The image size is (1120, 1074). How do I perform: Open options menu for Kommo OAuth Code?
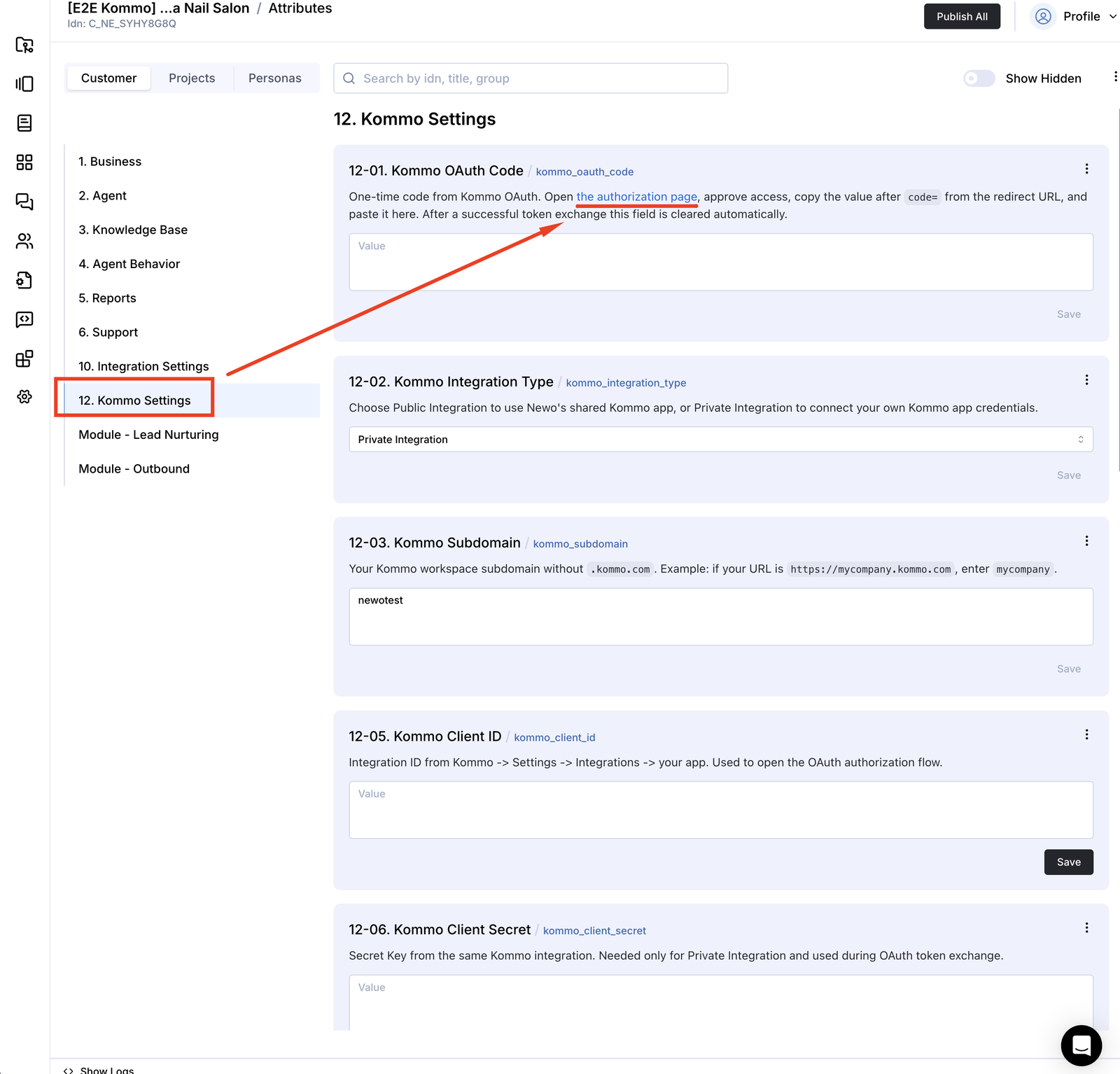[x=1086, y=169]
